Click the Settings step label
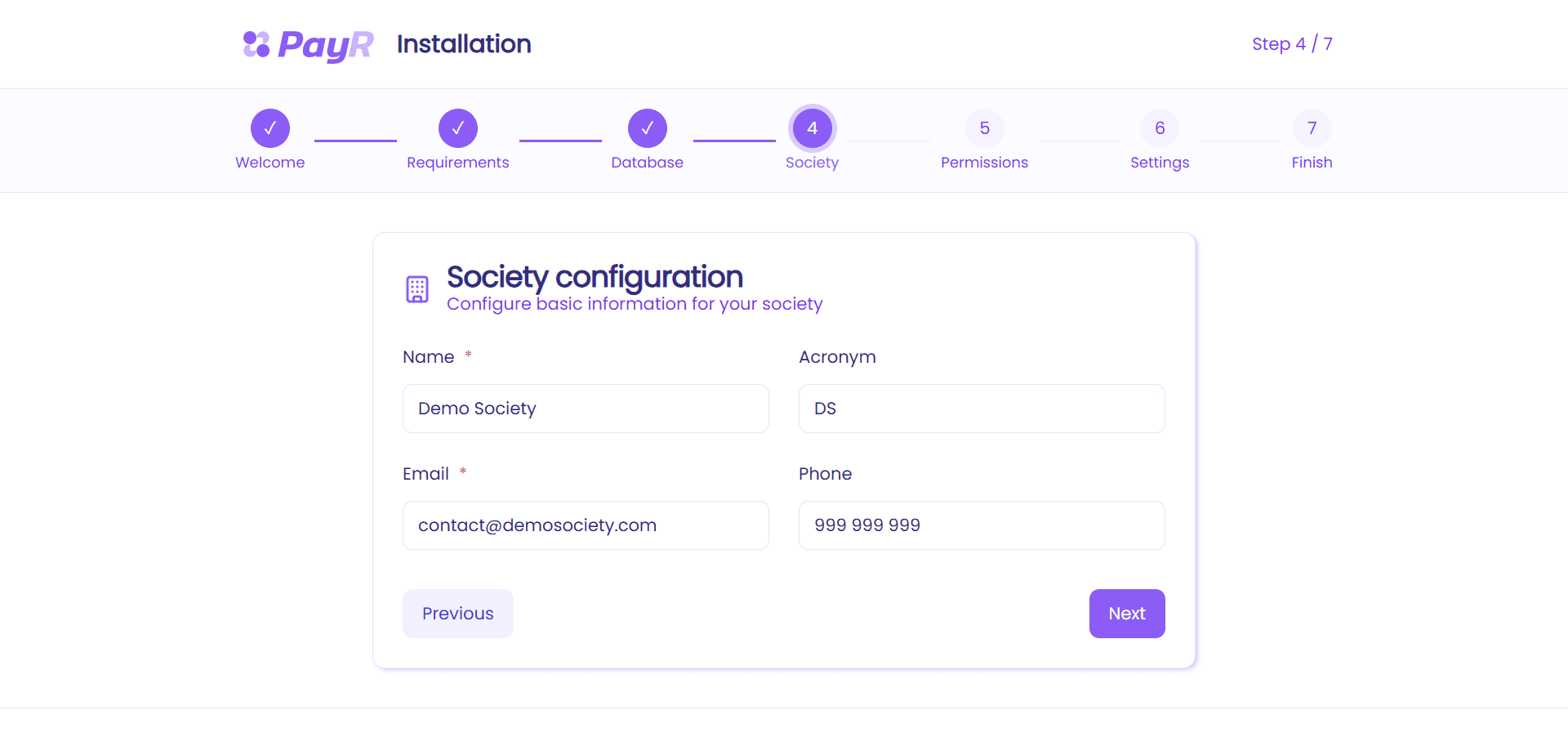The width and height of the screenshot is (1568, 733). tap(1160, 163)
